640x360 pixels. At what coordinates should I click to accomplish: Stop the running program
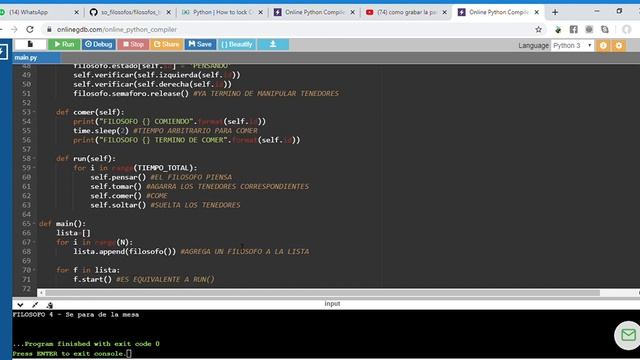pyautogui.click(x=133, y=44)
